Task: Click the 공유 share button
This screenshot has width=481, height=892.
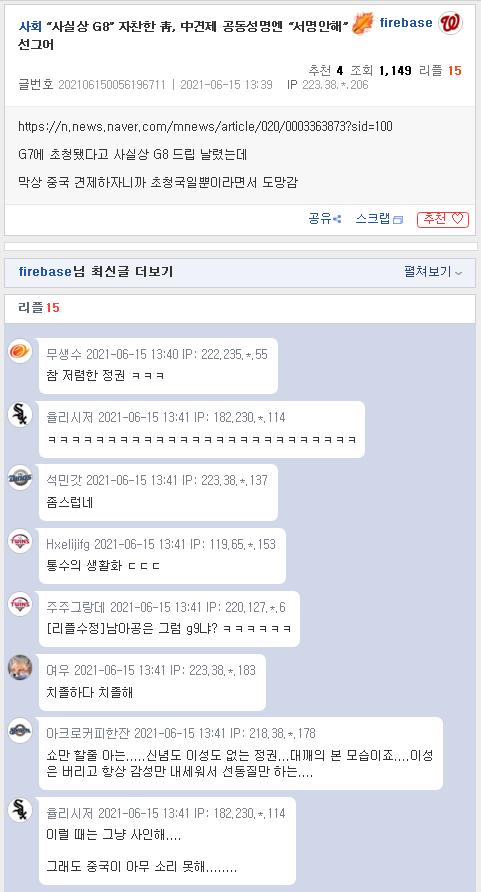Action: pos(325,219)
